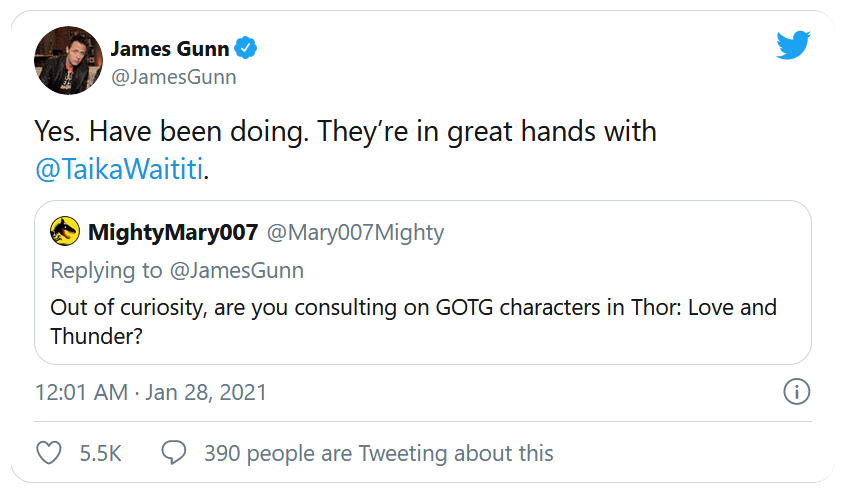846x496 pixels.
Task: Click the quoted tweet header row's empty area
Action: point(620,233)
